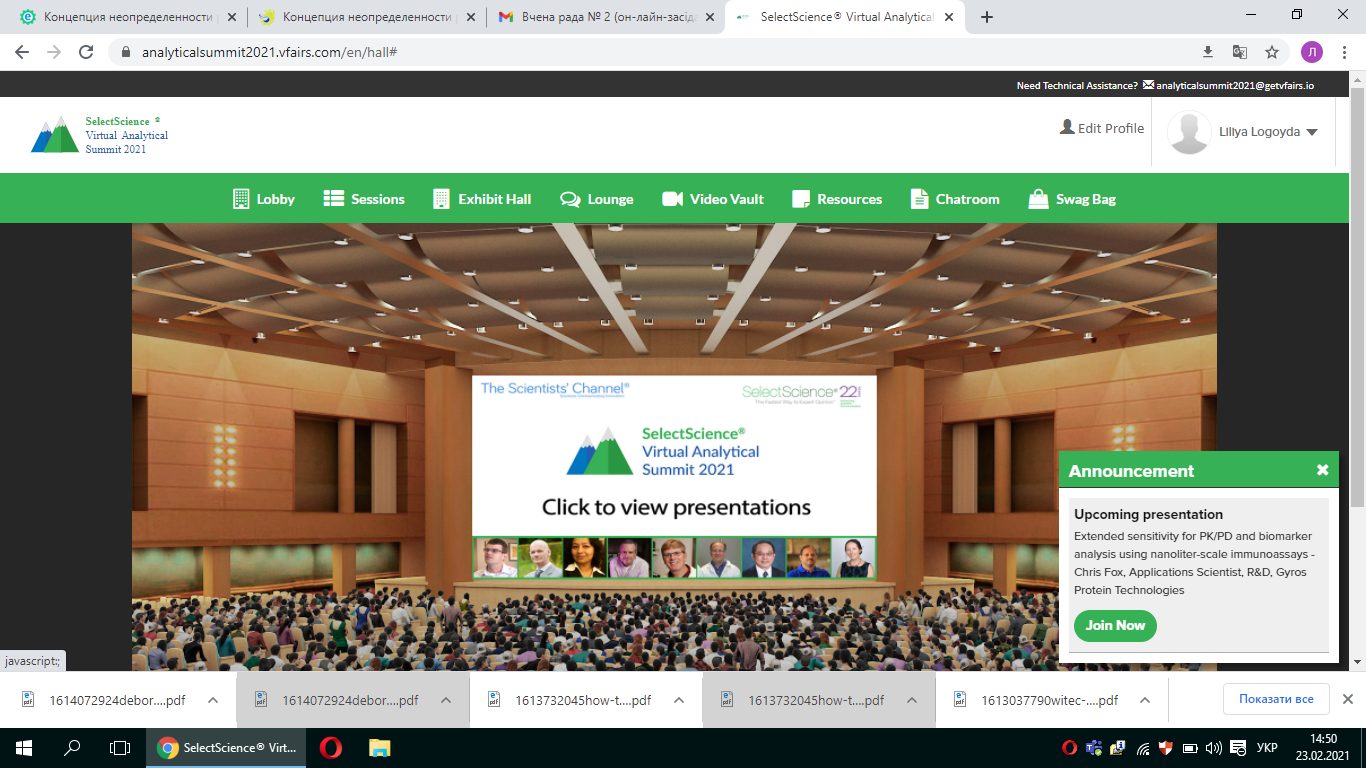Screen dimensions: 1366x768
Task: Click the presentation screen in the auditorium
Action: pos(674,476)
